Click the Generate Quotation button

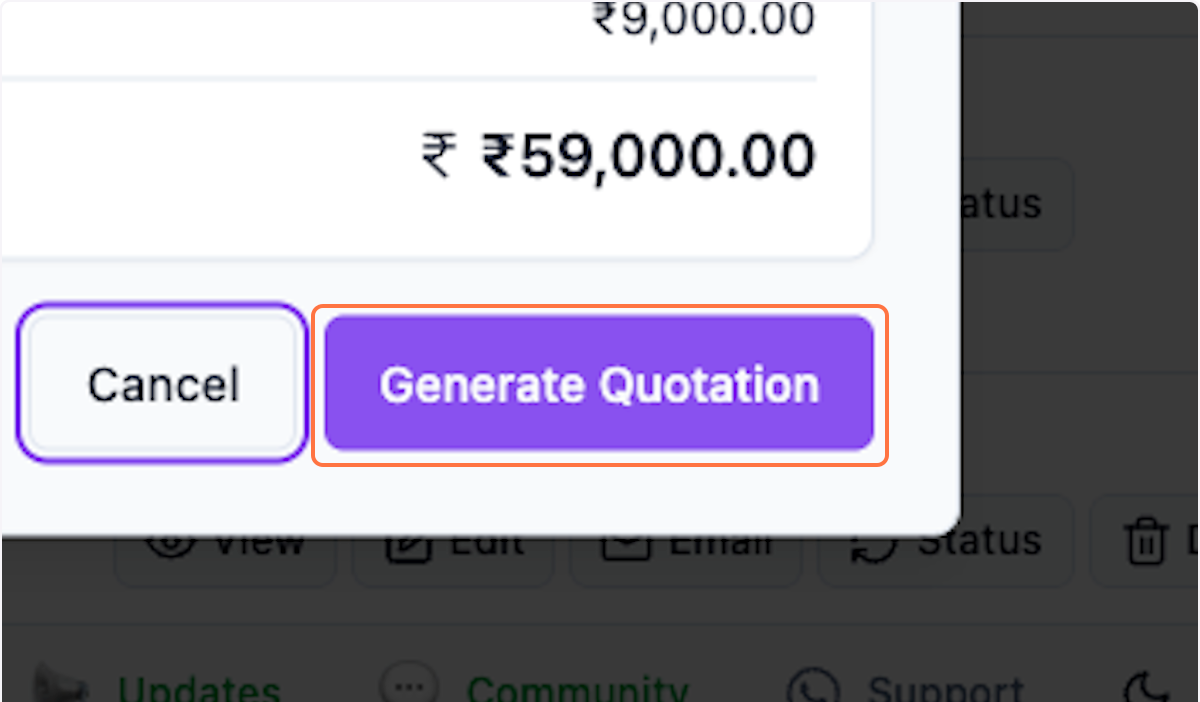(599, 385)
